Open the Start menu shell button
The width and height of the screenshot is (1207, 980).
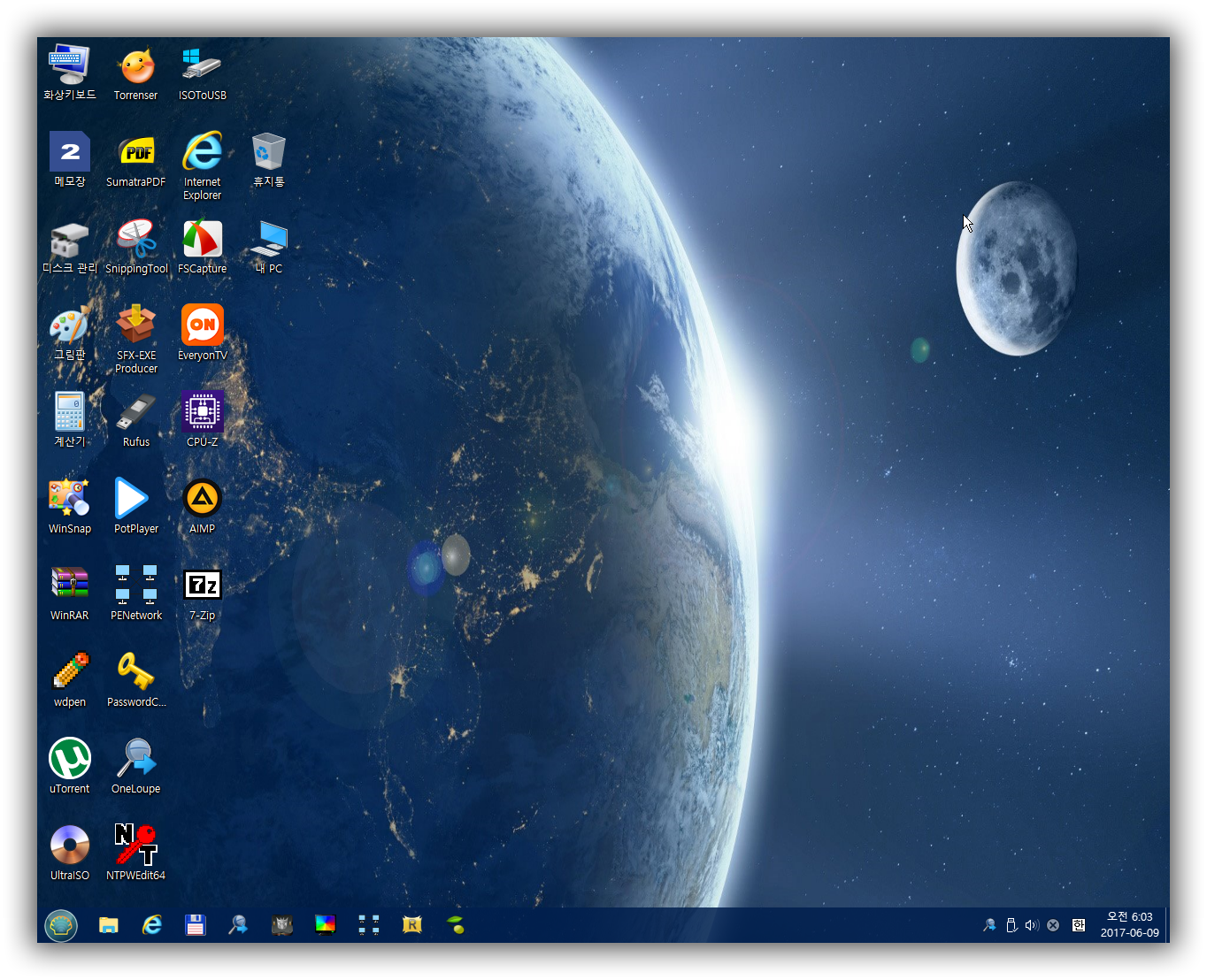click(x=61, y=925)
